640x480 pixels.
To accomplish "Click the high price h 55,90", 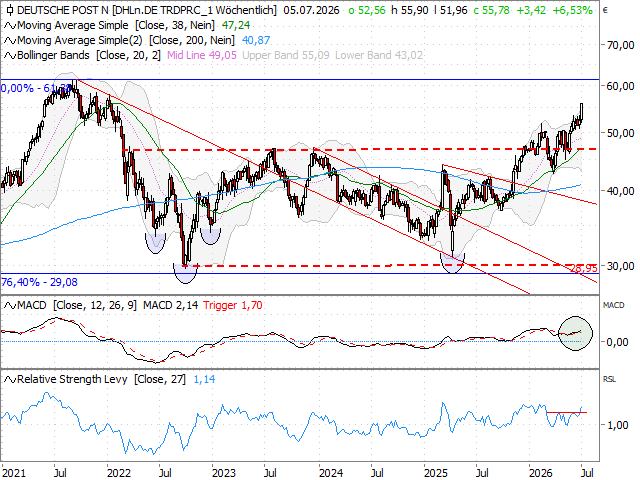I will click(x=410, y=10).
